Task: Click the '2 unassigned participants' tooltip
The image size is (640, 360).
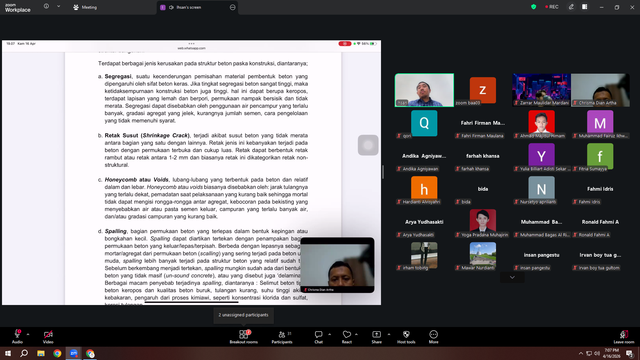Action: 243,315
